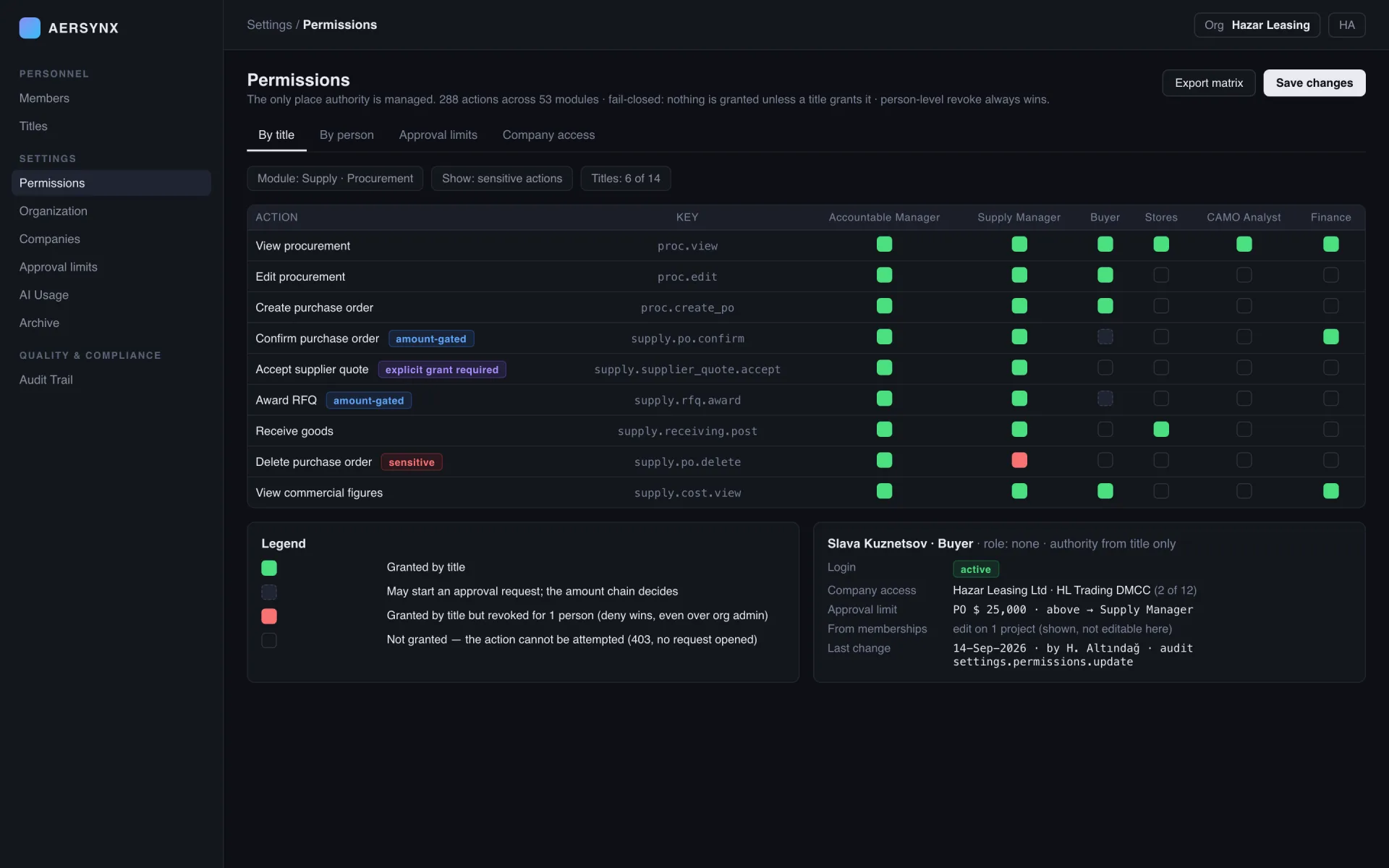Switch to the By title tab
This screenshot has height=868, width=1389.
pyautogui.click(x=276, y=135)
